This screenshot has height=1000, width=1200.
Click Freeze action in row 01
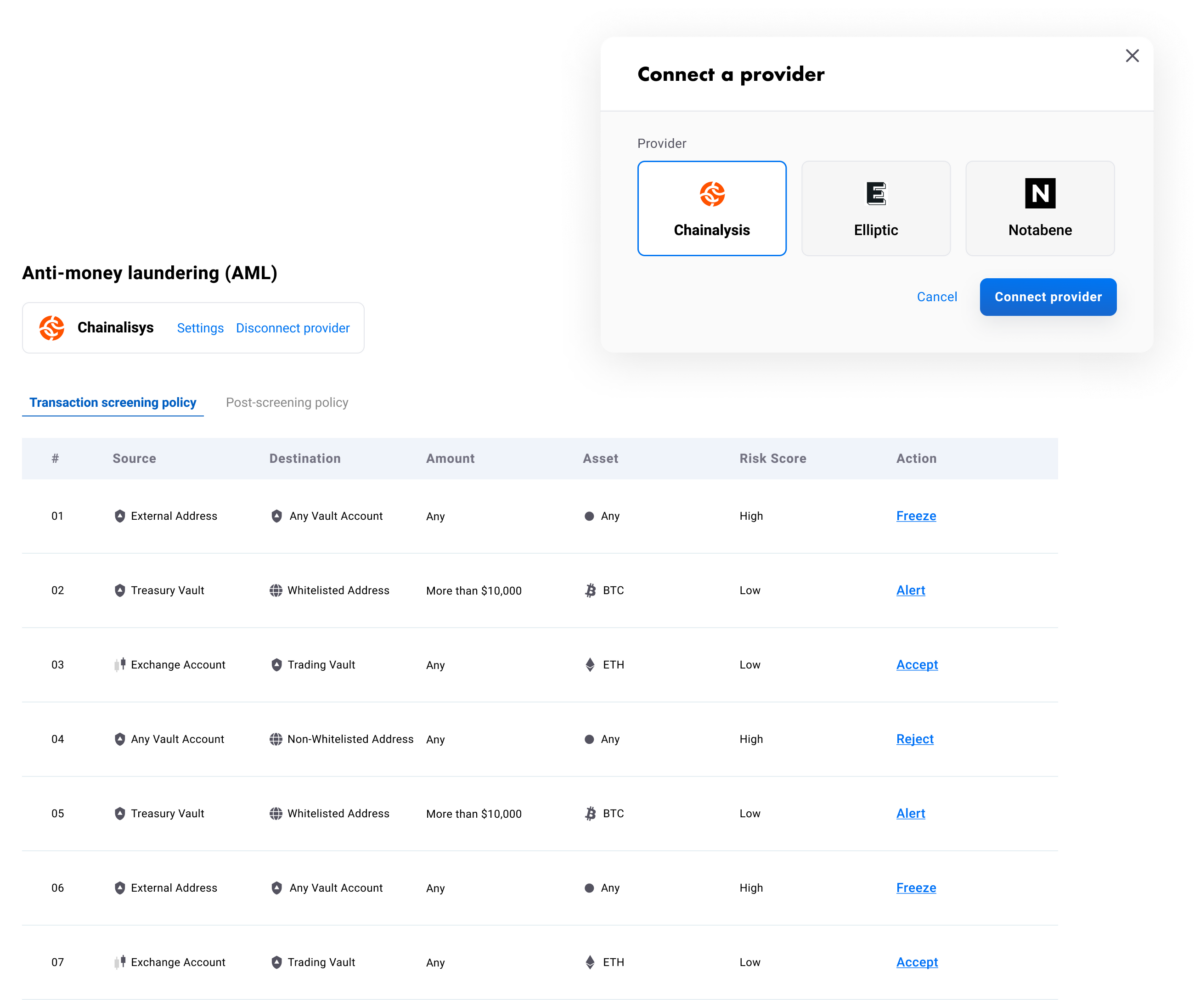pos(916,516)
